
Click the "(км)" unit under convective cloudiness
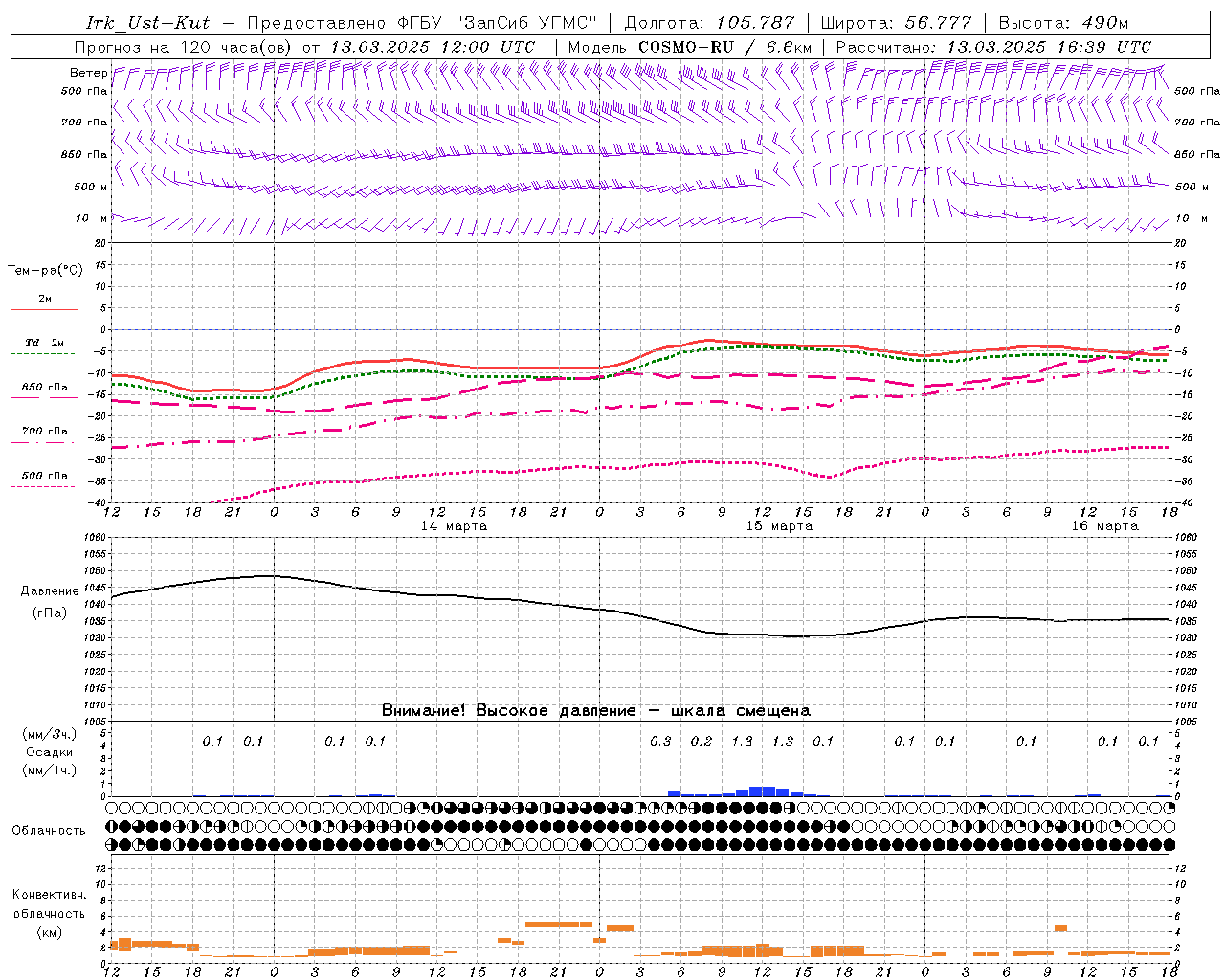click(x=50, y=932)
